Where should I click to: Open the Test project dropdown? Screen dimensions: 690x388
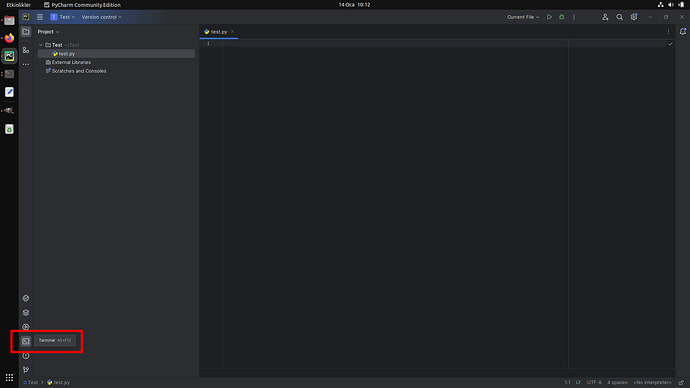pyautogui.click(x=63, y=17)
